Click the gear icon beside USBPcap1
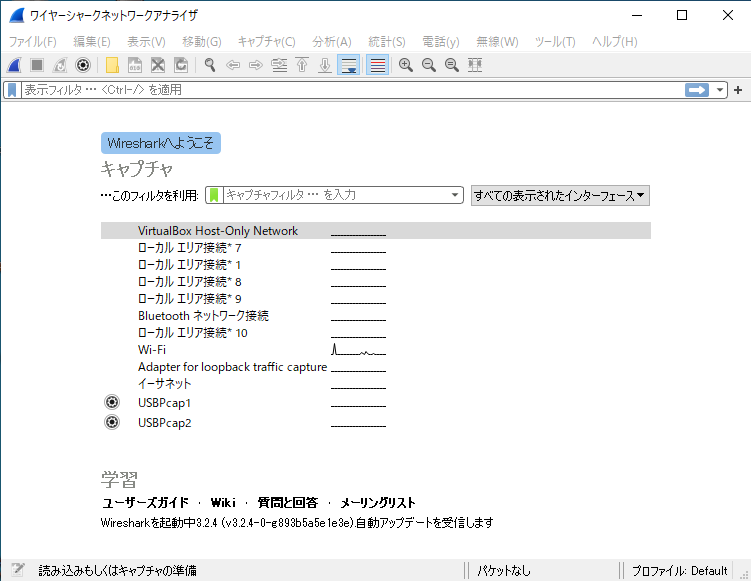 click(x=112, y=403)
